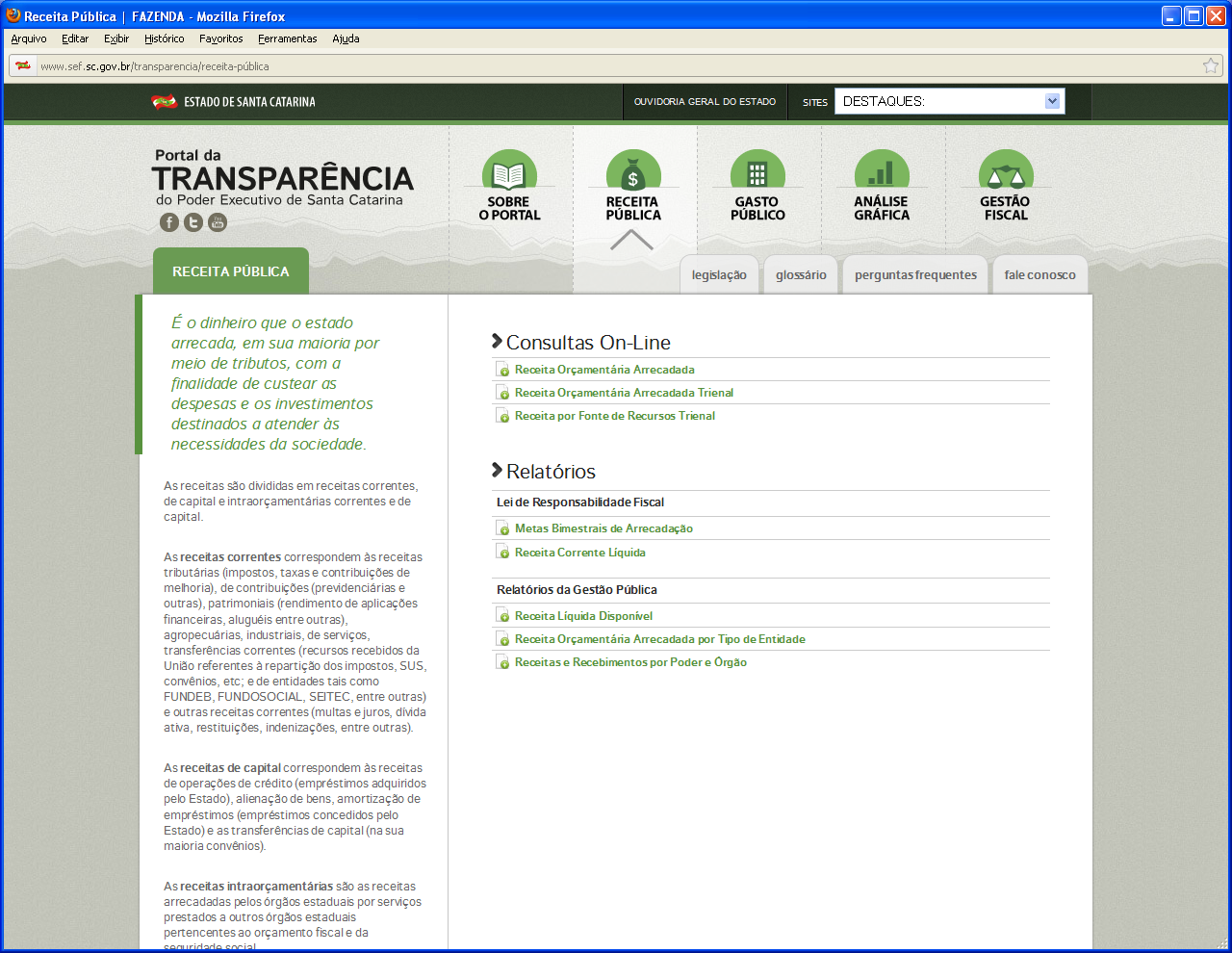Click the Consultas On-Line heading
Screen dimensions: 1232x953
click(588, 343)
